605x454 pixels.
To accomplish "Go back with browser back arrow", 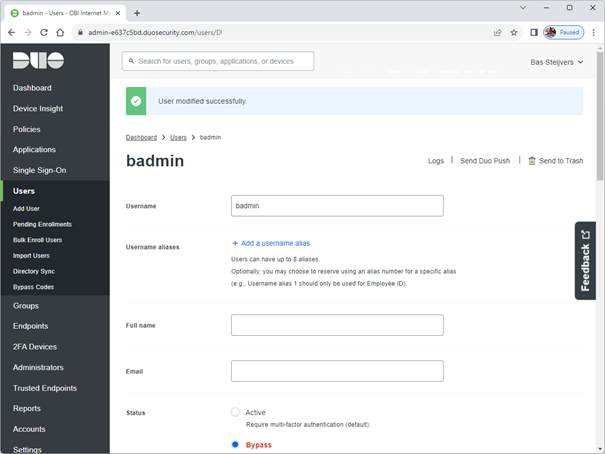I will coord(12,32).
